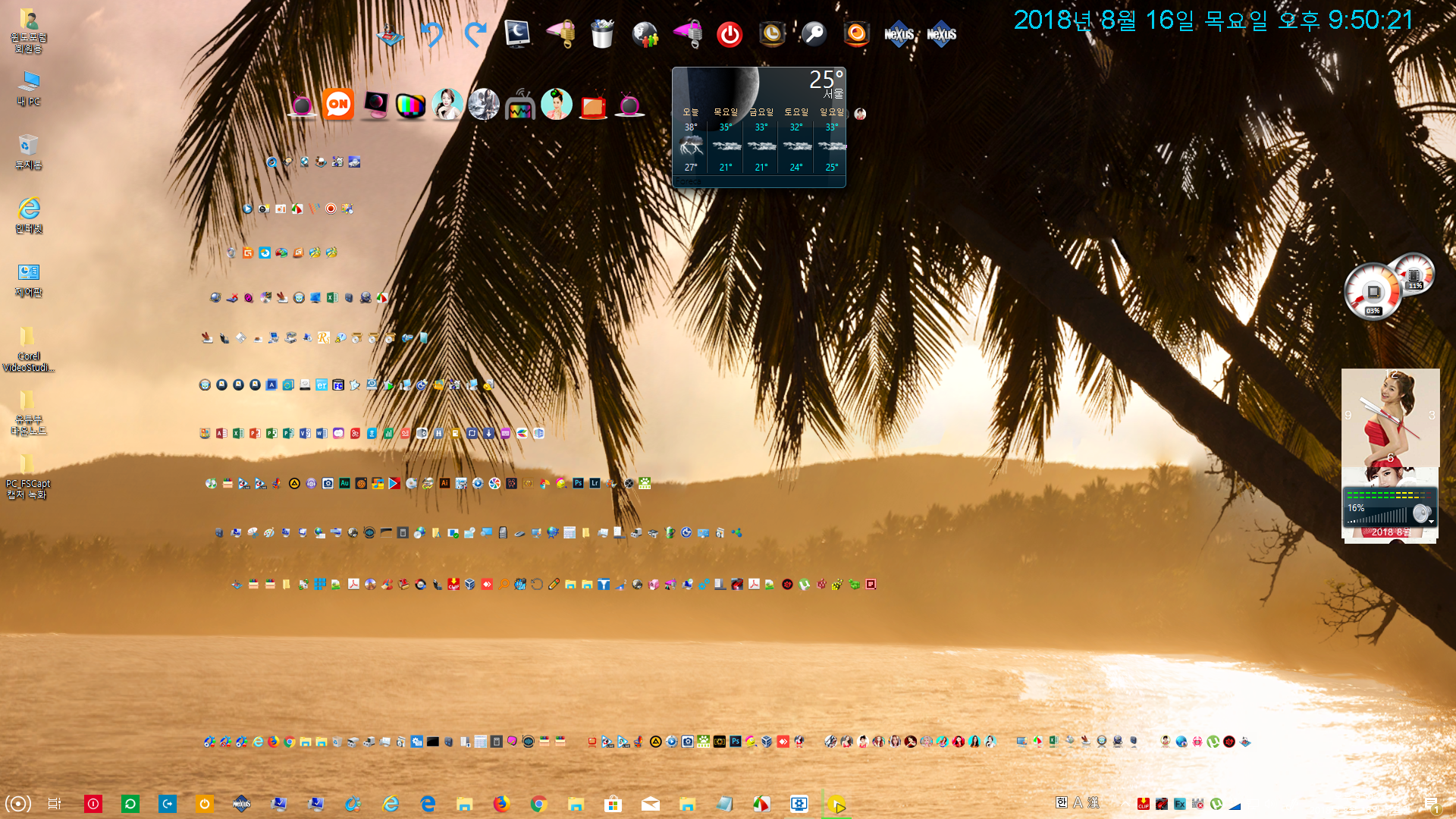Open Google Chrome from the taskbar

[x=538, y=804]
